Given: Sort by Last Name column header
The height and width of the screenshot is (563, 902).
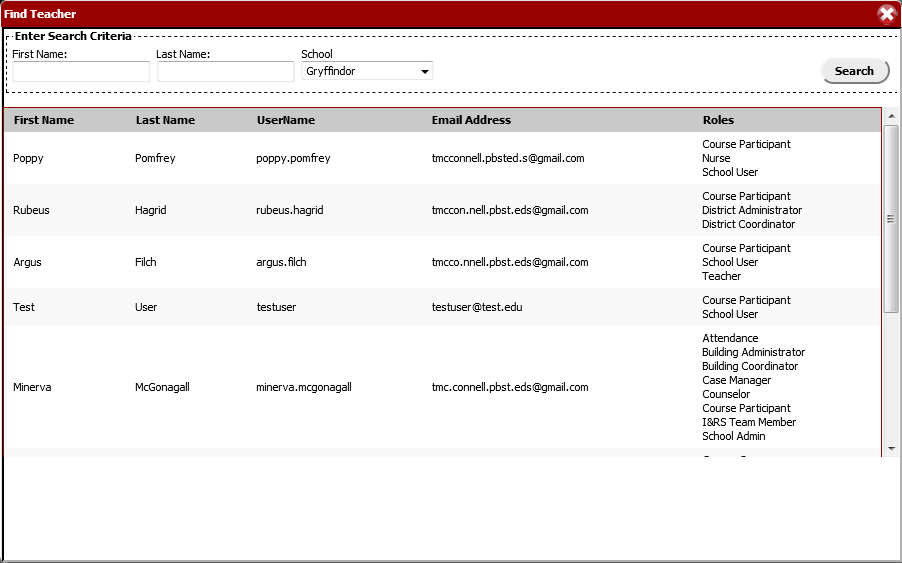Looking at the screenshot, I should click(165, 120).
